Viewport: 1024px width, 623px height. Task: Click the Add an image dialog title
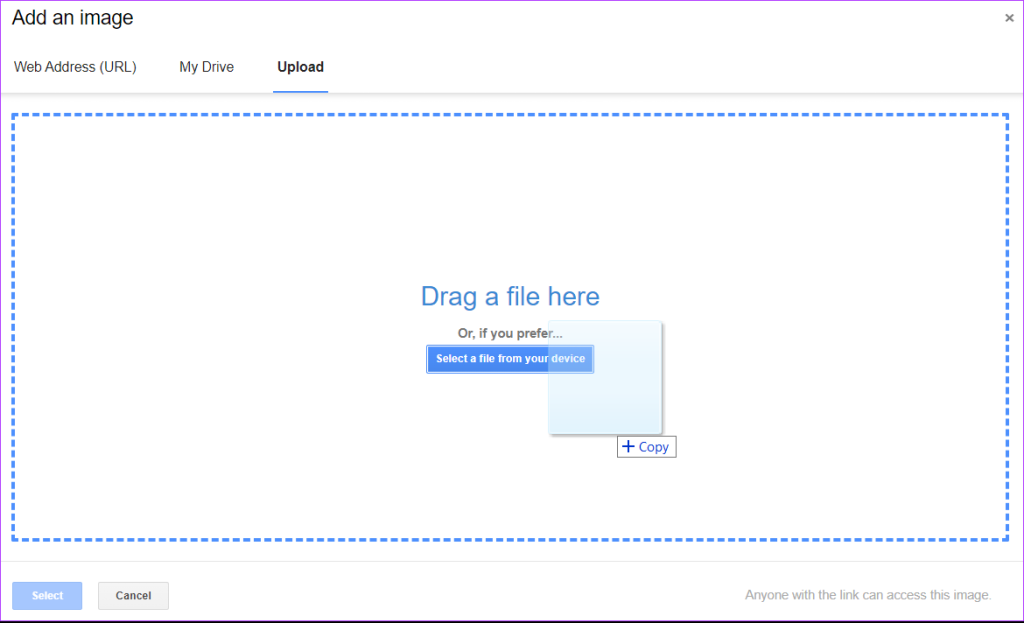pyautogui.click(x=72, y=18)
